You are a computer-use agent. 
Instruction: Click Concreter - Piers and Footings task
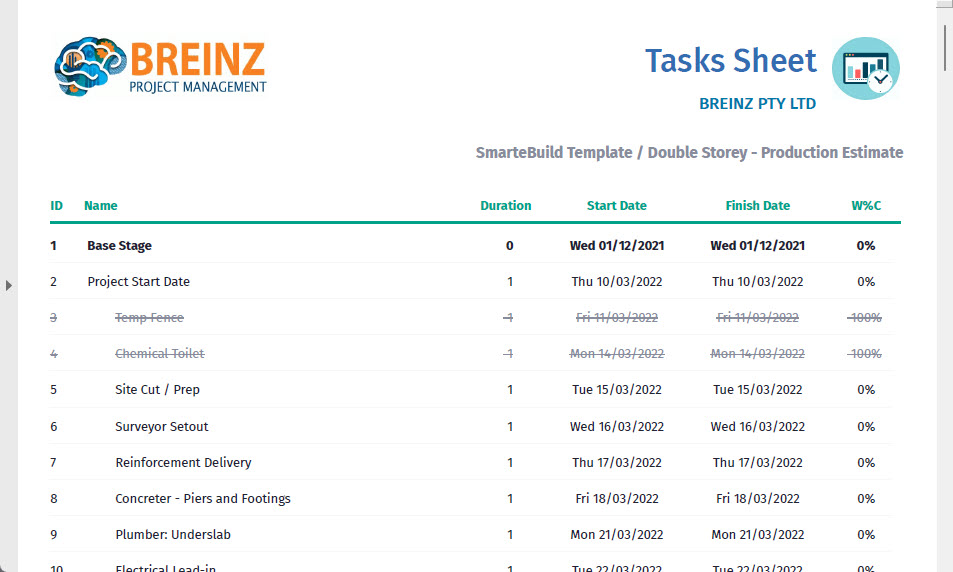[x=202, y=499]
